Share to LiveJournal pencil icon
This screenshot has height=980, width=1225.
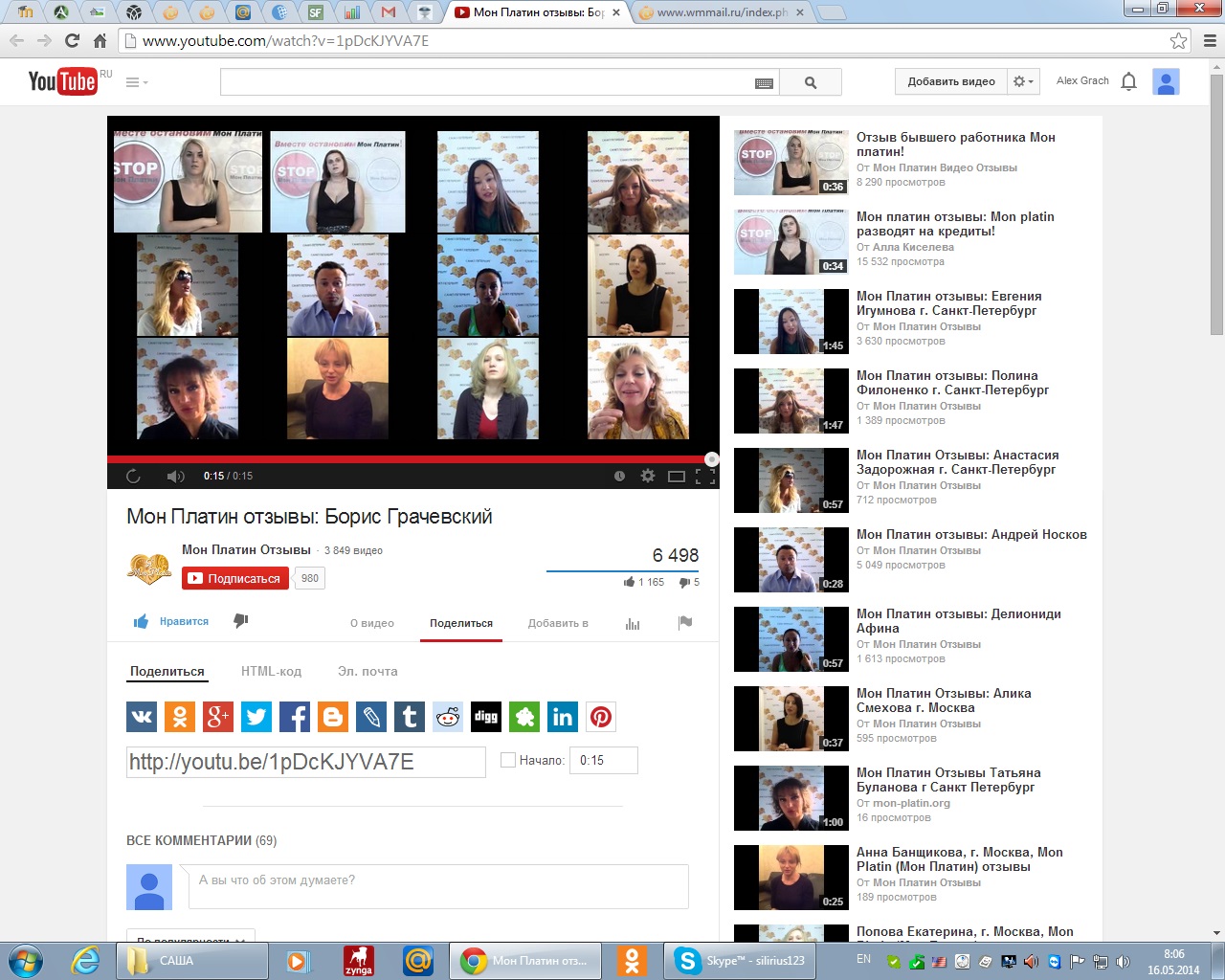371,717
